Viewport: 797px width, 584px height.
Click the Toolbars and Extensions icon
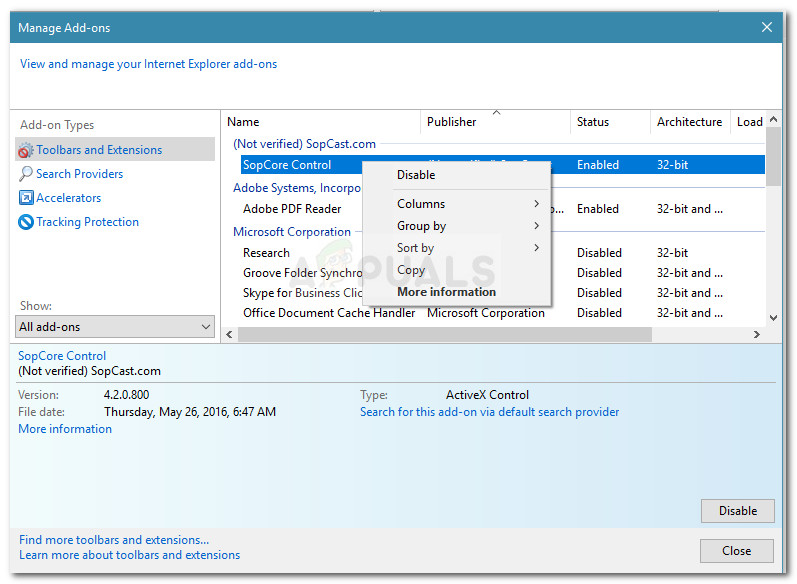(26, 150)
